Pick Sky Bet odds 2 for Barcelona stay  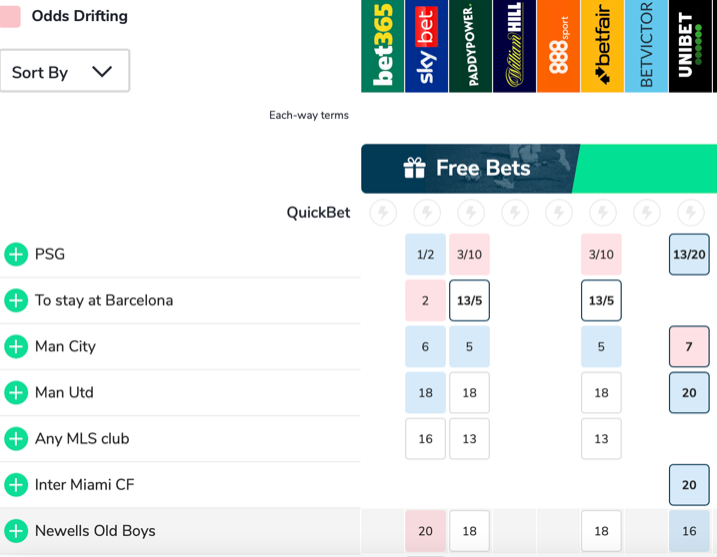pyautogui.click(x=425, y=300)
